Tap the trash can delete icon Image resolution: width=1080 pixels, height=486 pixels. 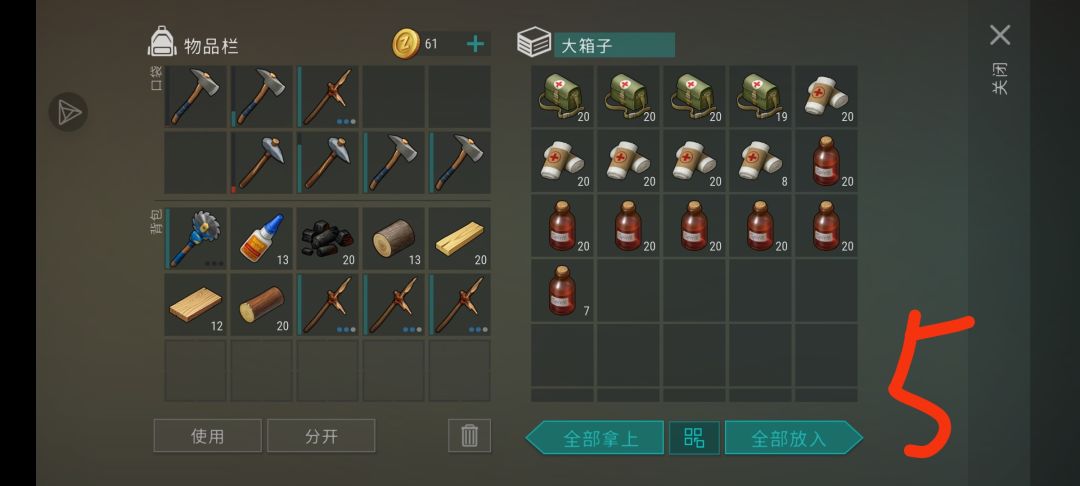click(470, 436)
